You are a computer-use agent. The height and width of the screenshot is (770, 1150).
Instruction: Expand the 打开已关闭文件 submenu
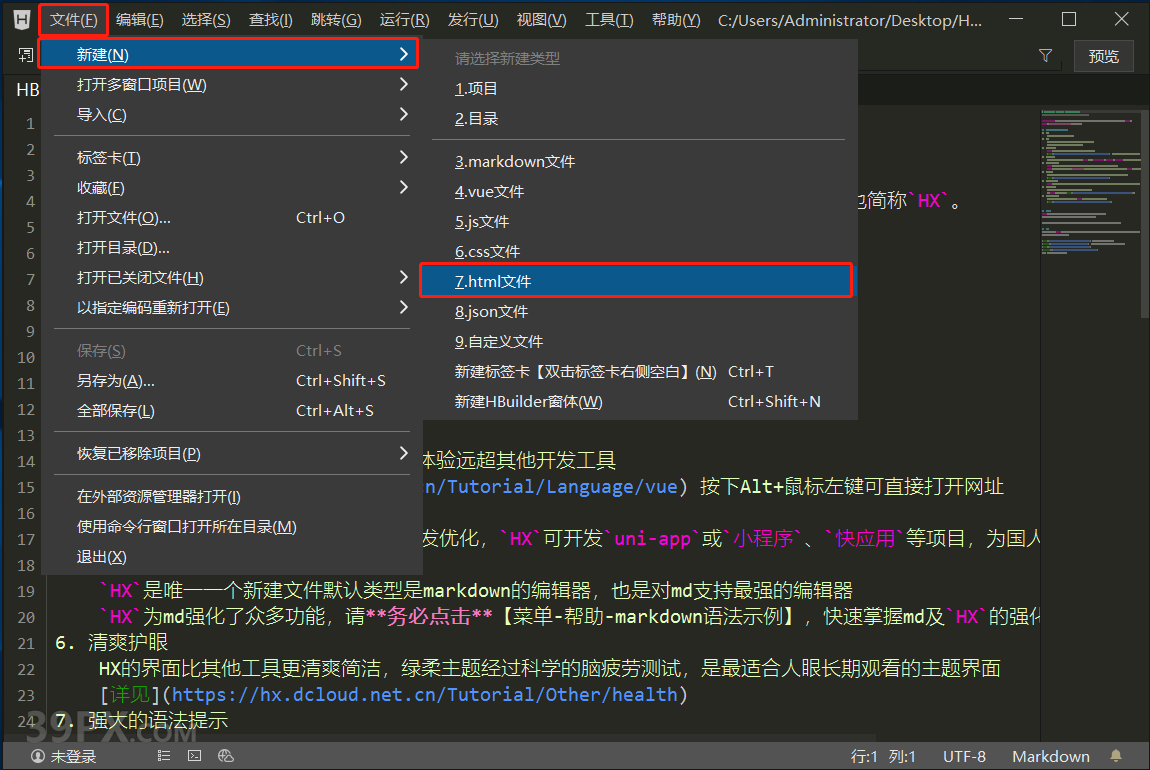click(404, 276)
